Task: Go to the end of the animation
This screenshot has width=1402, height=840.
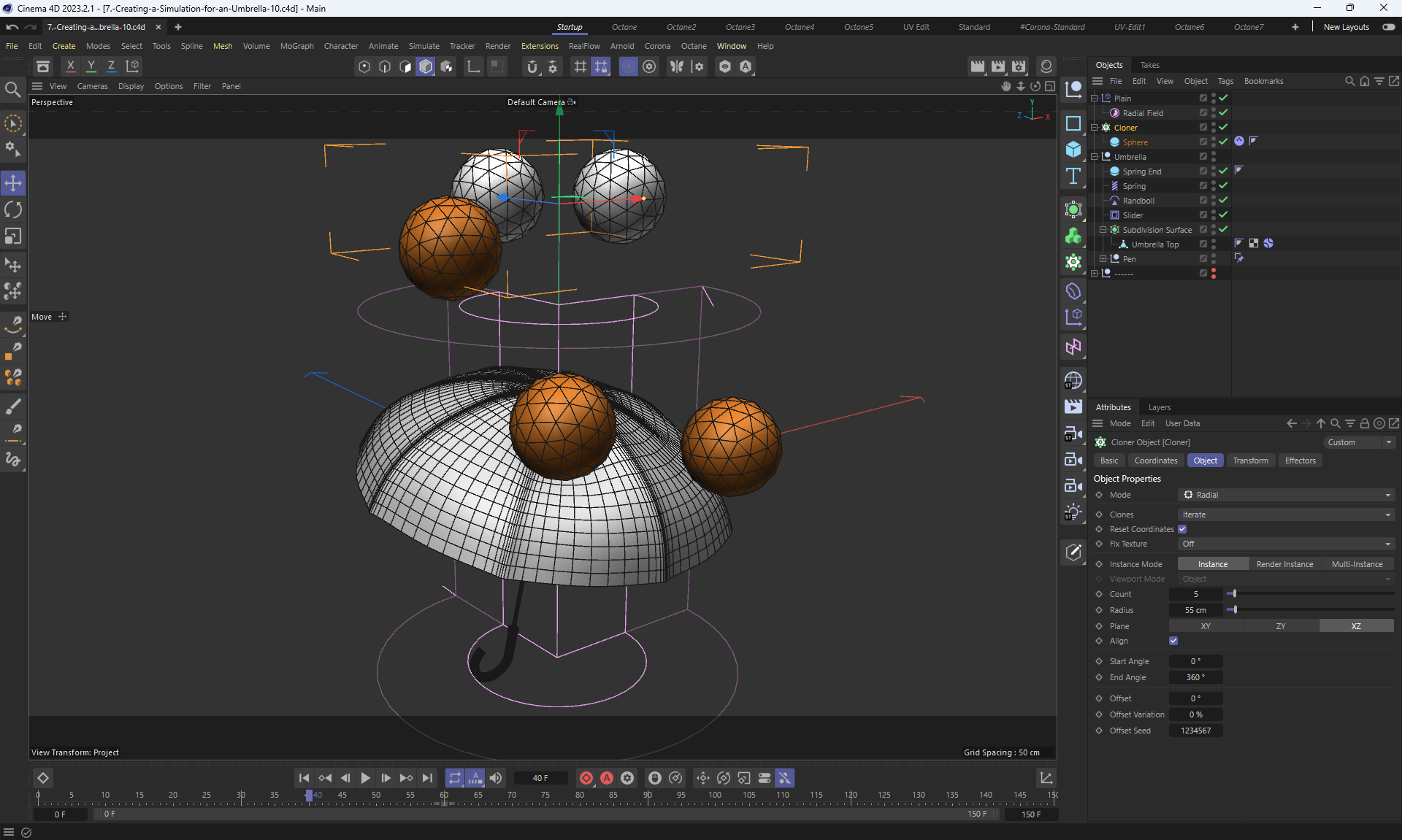Action: pyautogui.click(x=427, y=778)
